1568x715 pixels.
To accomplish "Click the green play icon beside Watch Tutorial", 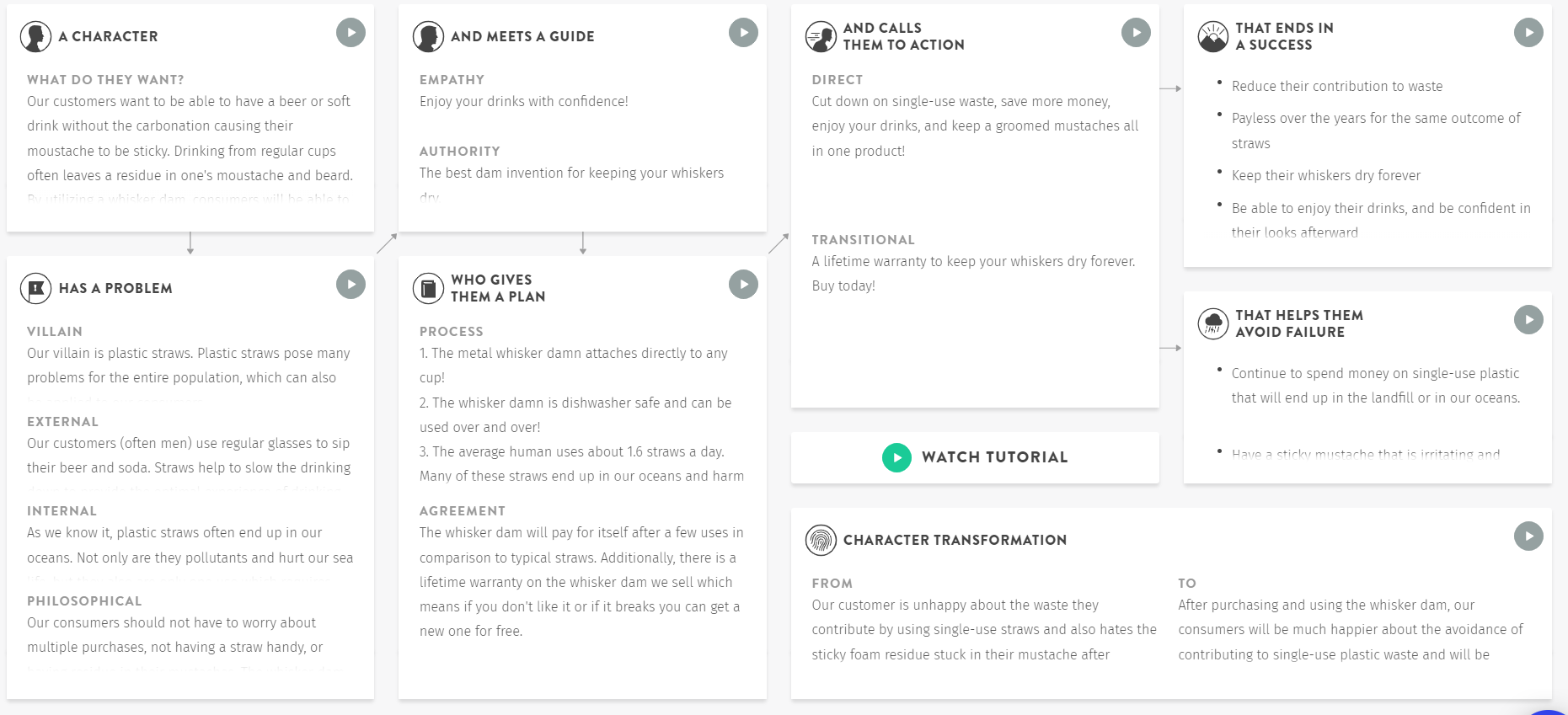I will point(896,457).
